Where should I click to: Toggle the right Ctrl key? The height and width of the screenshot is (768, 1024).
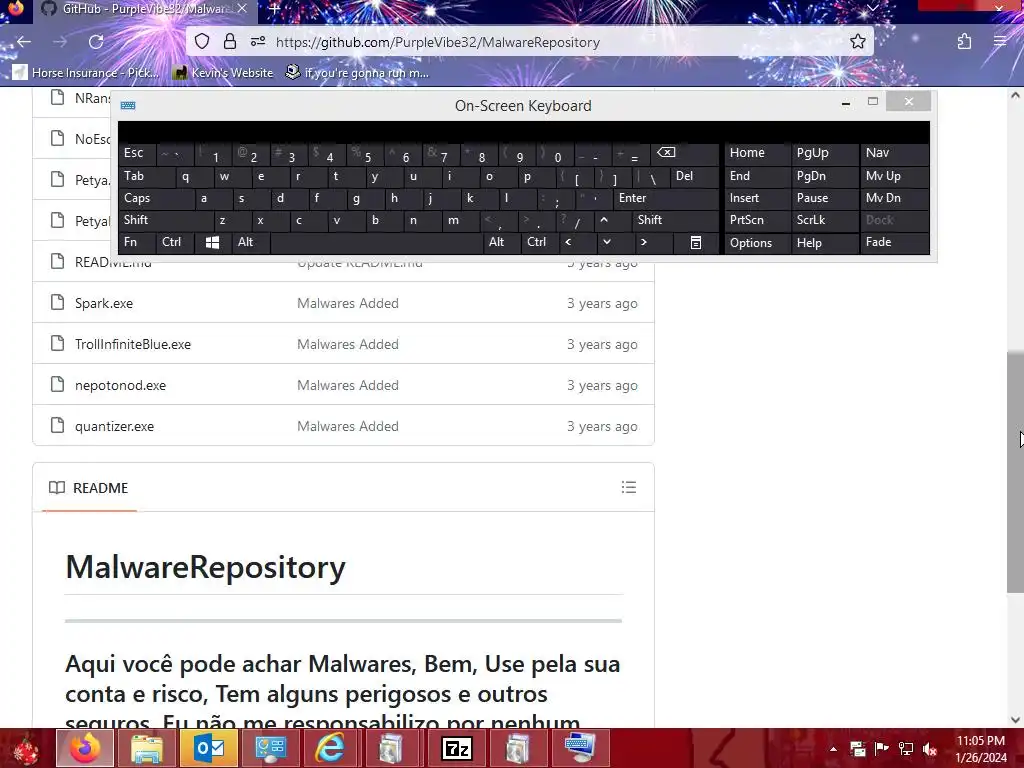(539, 242)
